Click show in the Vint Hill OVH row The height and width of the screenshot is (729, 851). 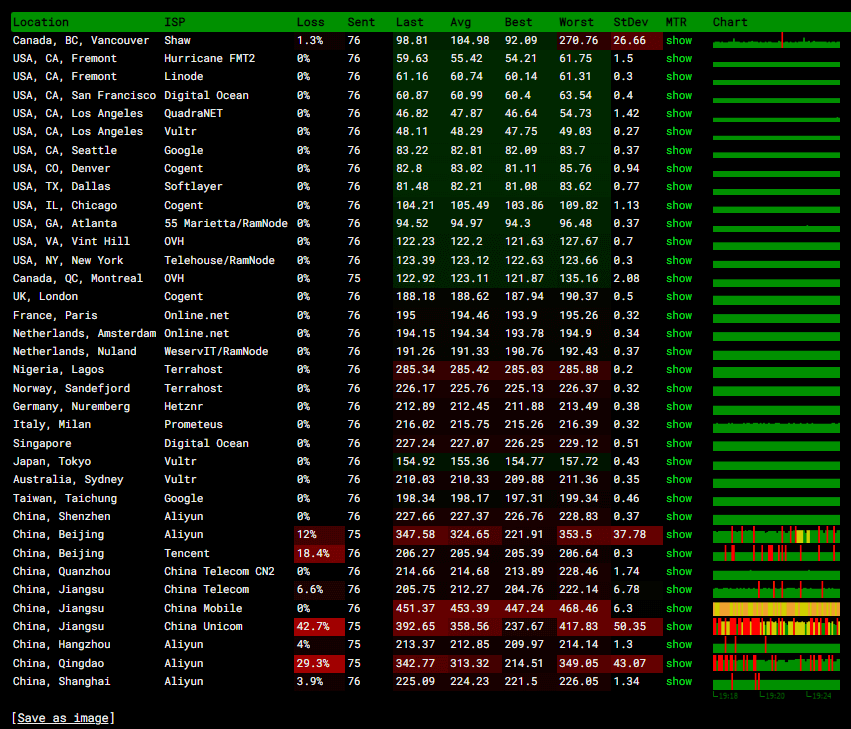click(679, 241)
